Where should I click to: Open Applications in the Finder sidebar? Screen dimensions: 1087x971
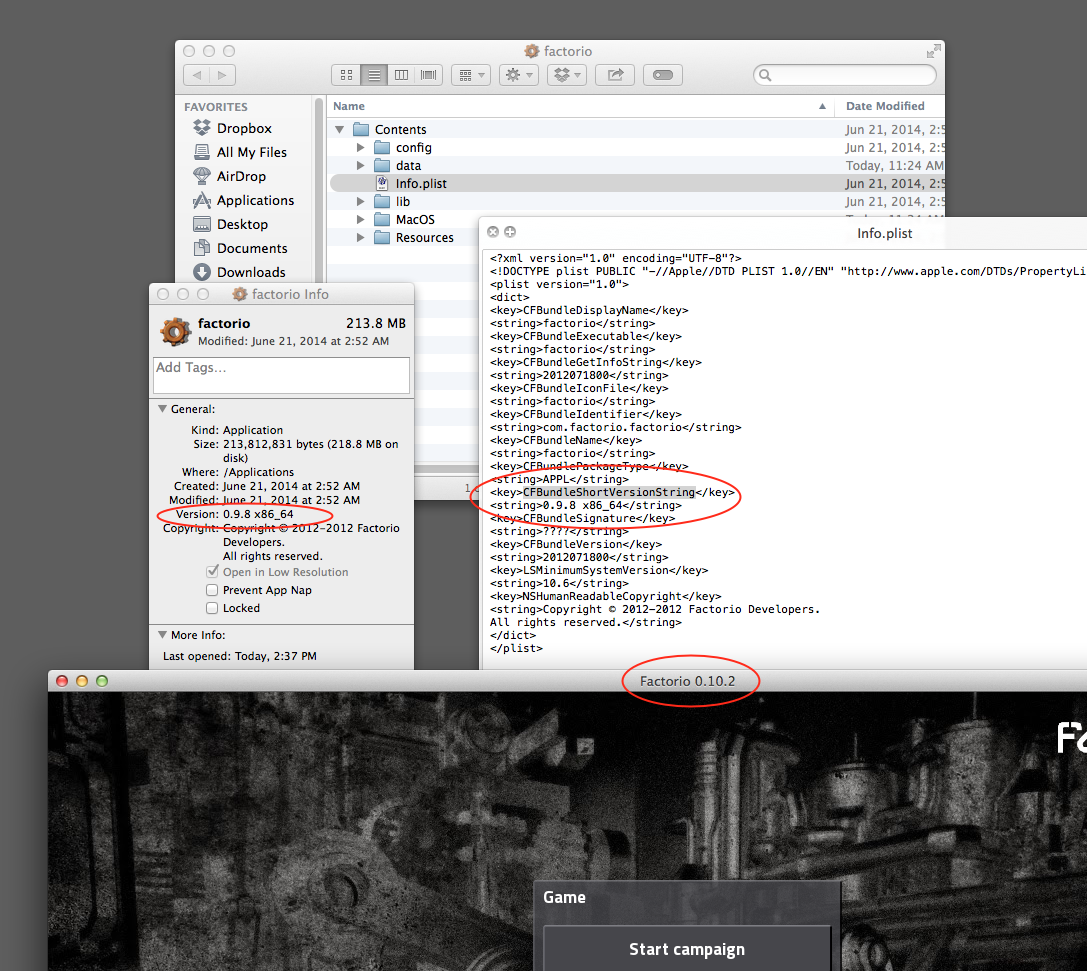click(243, 200)
